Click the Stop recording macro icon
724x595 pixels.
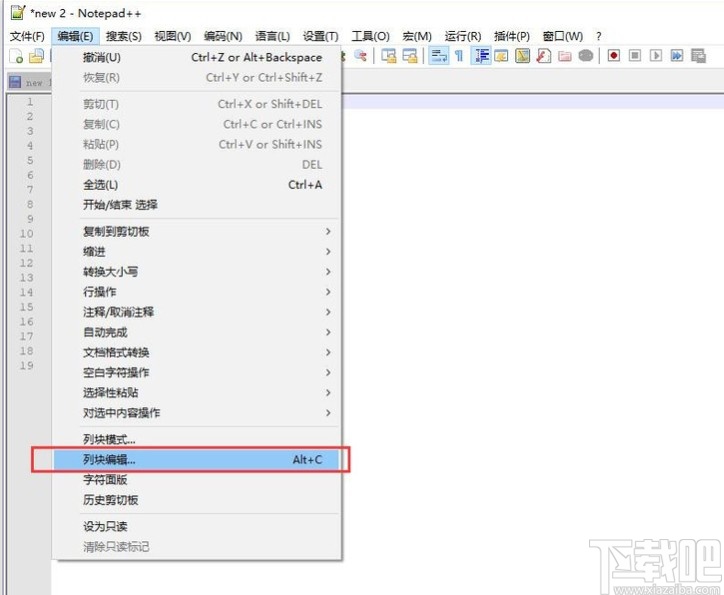click(635, 56)
